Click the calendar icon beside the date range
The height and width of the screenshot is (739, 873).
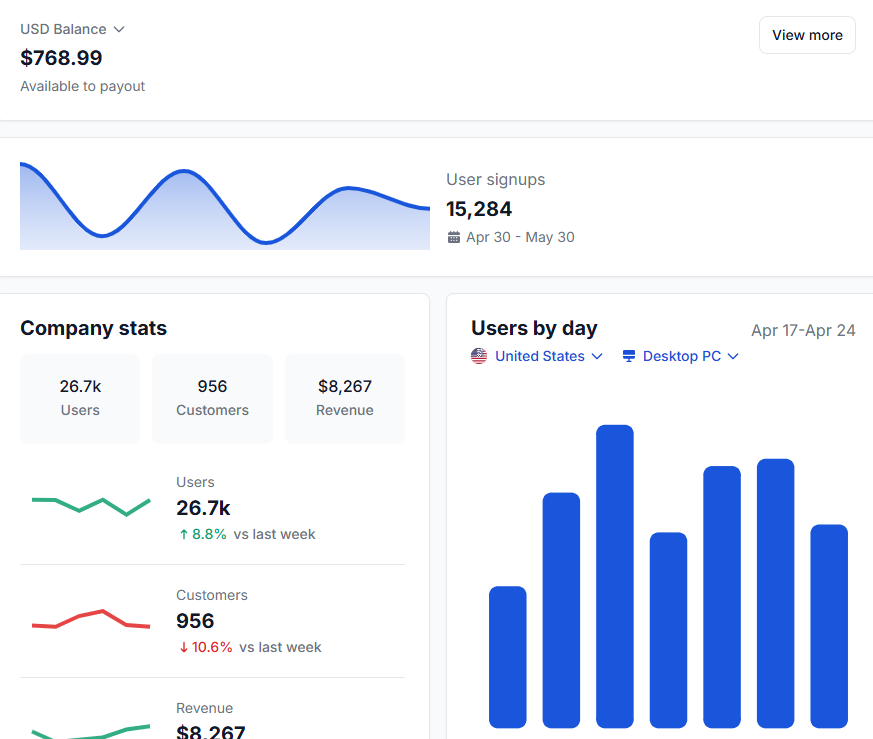click(x=453, y=237)
